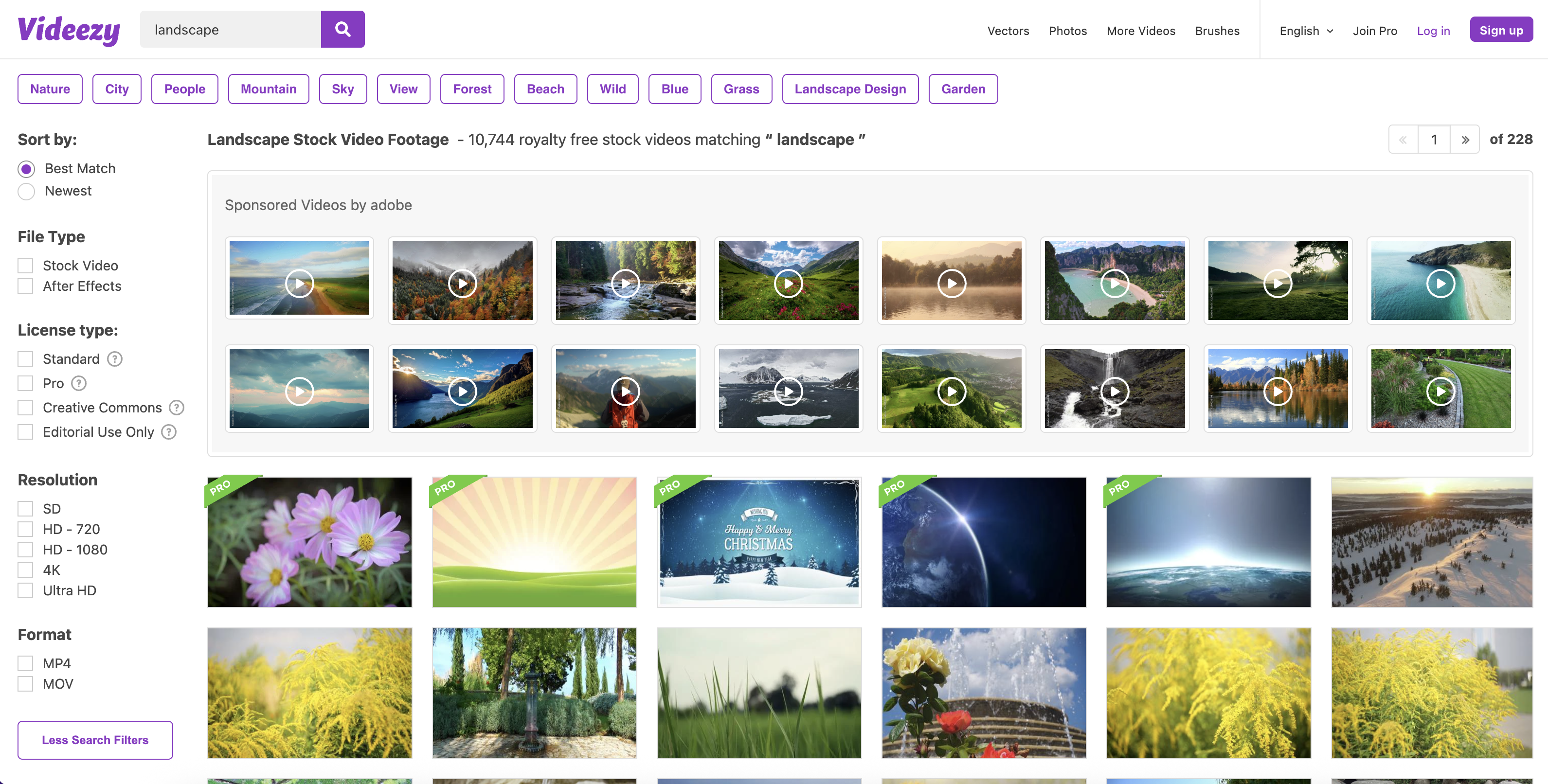
Task: Enable the Pro license filter
Action: tap(25, 383)
